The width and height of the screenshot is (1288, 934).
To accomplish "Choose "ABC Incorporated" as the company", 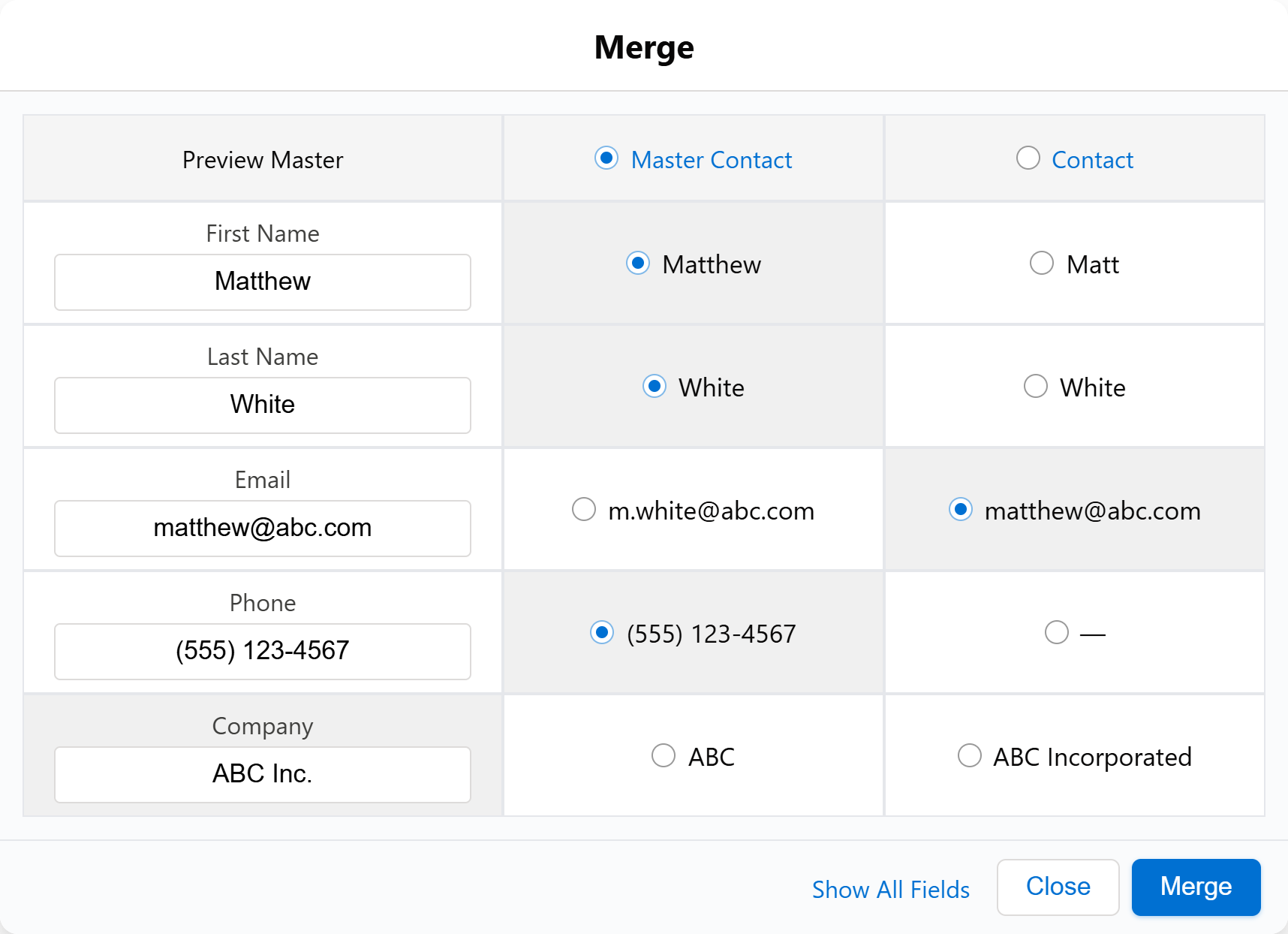I will pos(969,756).
